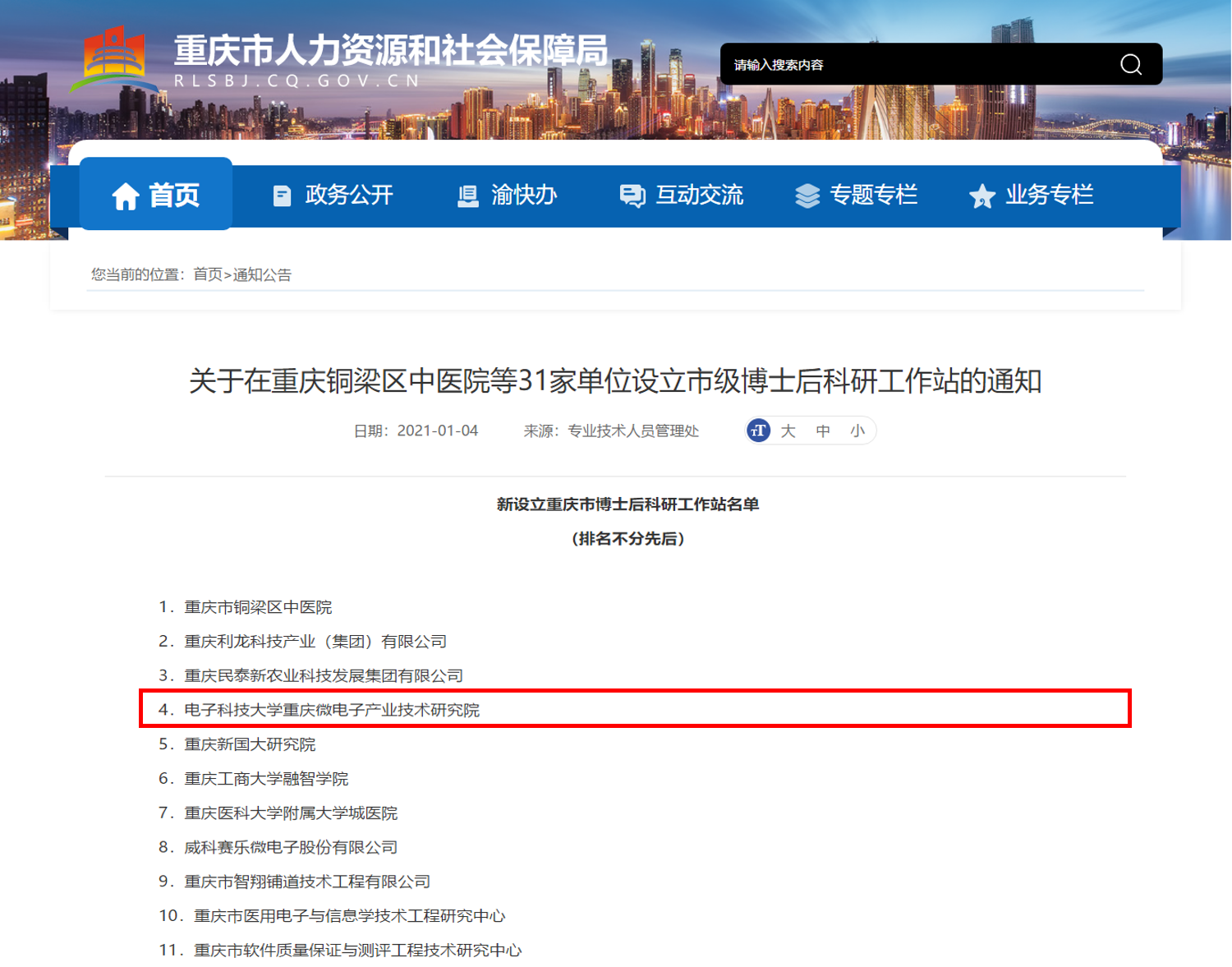Click the blue font-size tT icon
This screenshot has width=1232, height=967.
759,431
